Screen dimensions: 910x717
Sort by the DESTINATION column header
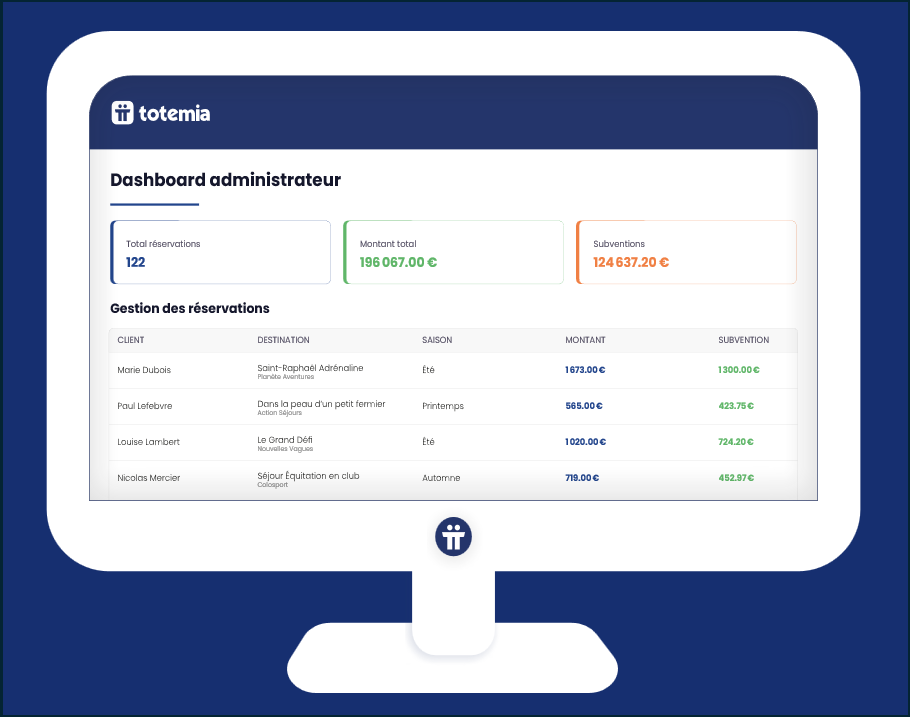point(283,340)
